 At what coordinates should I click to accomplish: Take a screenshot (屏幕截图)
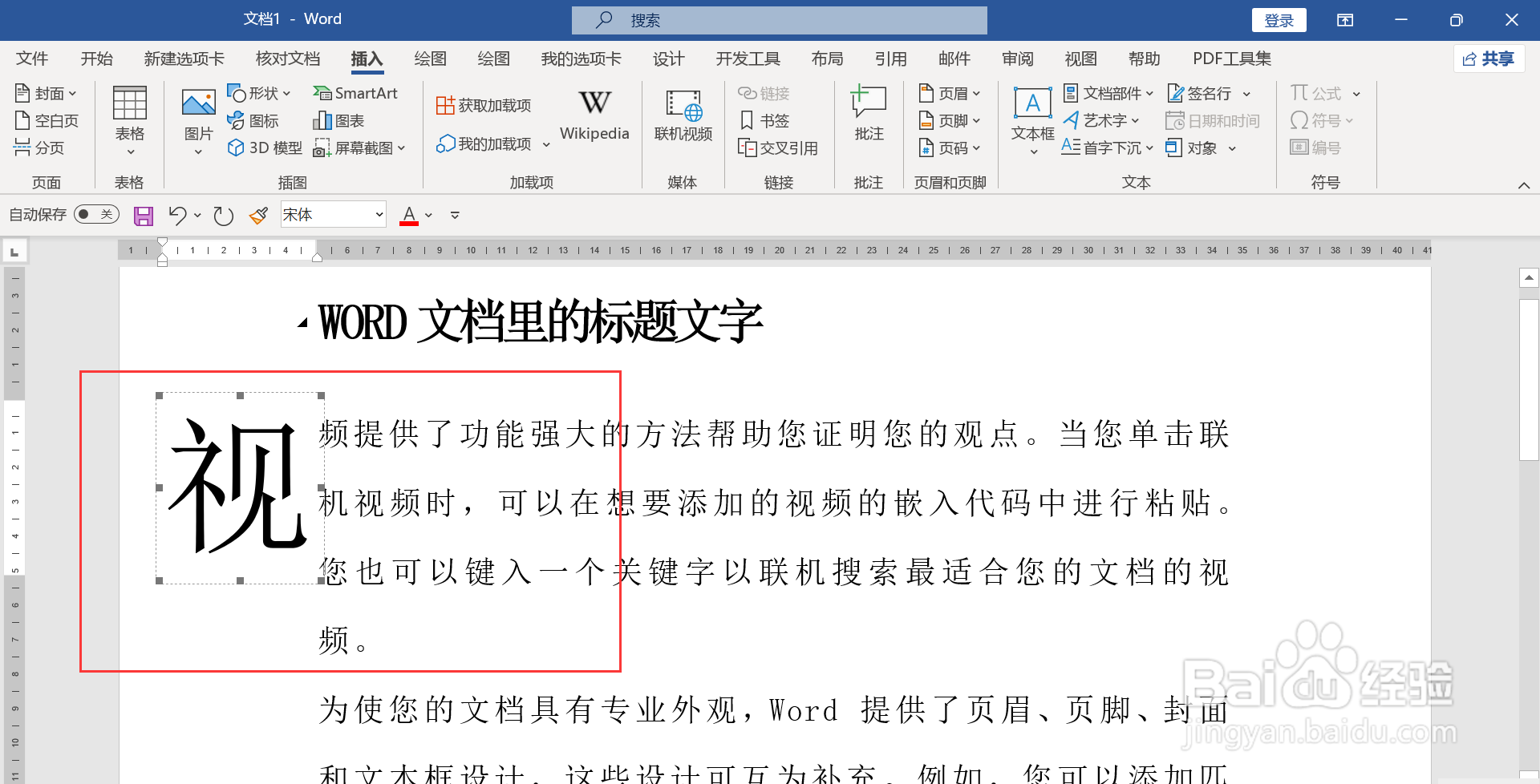[x=359, y=148]
